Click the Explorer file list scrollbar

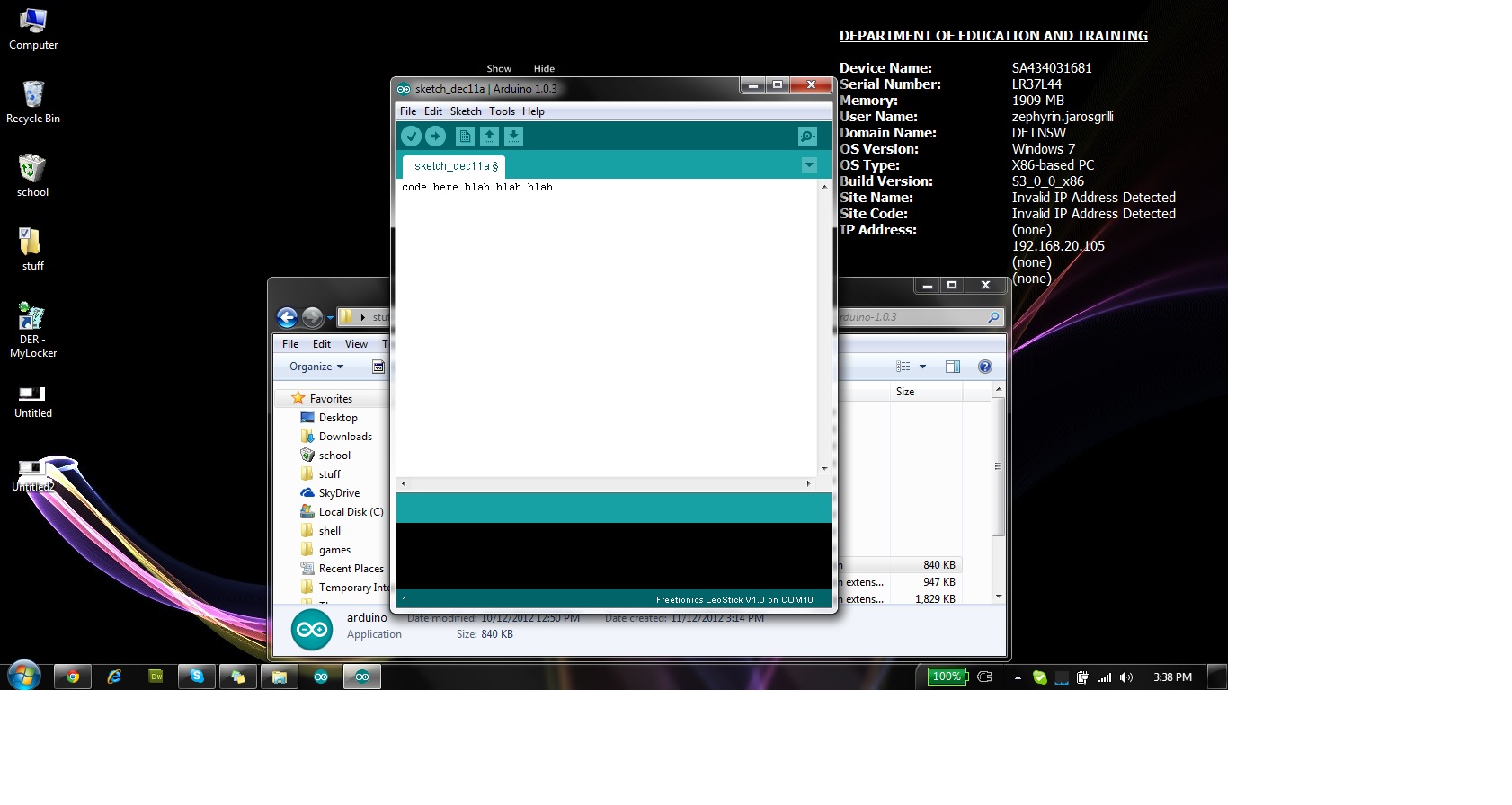pyautogui.click(x=998, y=466)
